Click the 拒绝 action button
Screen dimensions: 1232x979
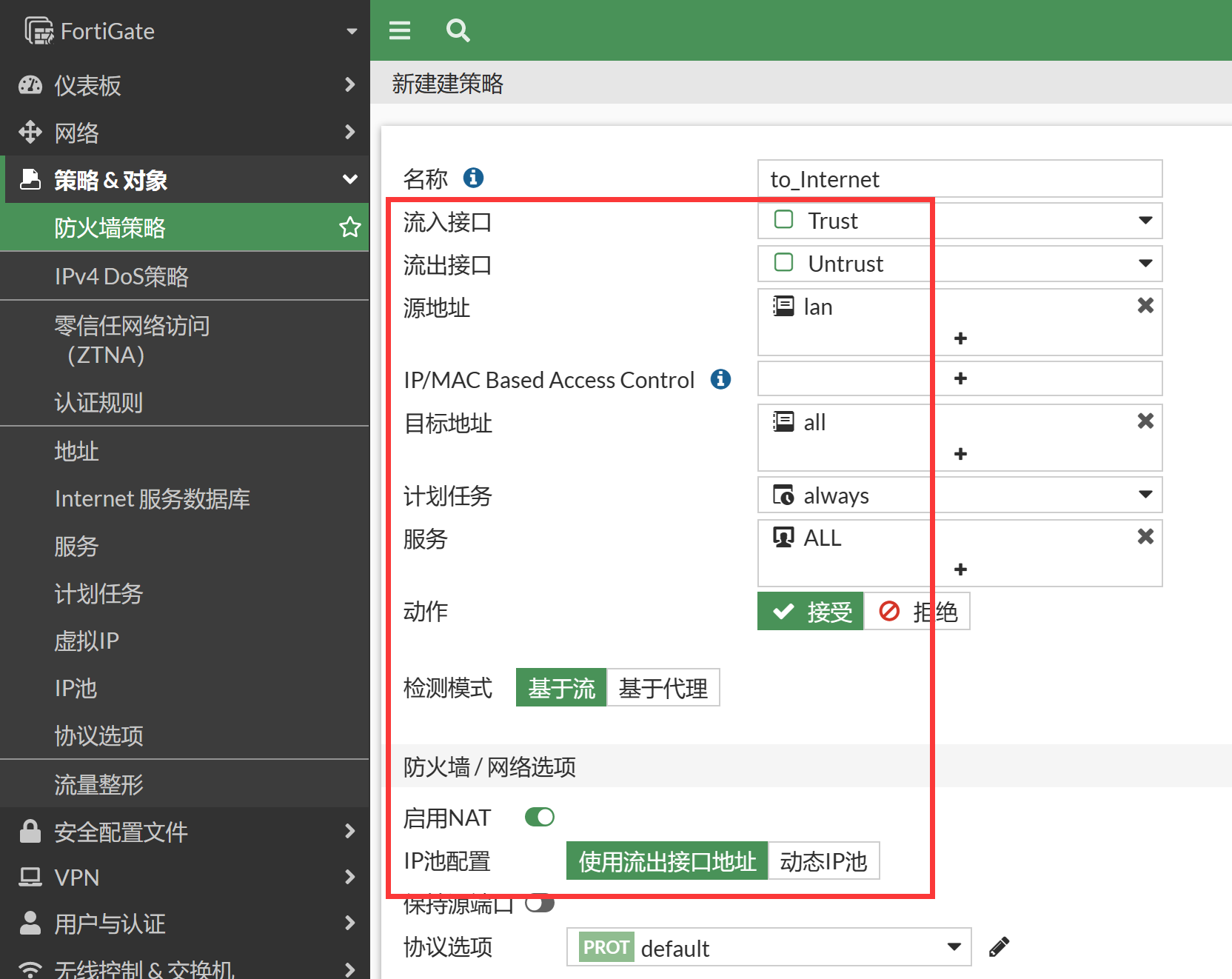pyautogui.click(x=917, y=612)
